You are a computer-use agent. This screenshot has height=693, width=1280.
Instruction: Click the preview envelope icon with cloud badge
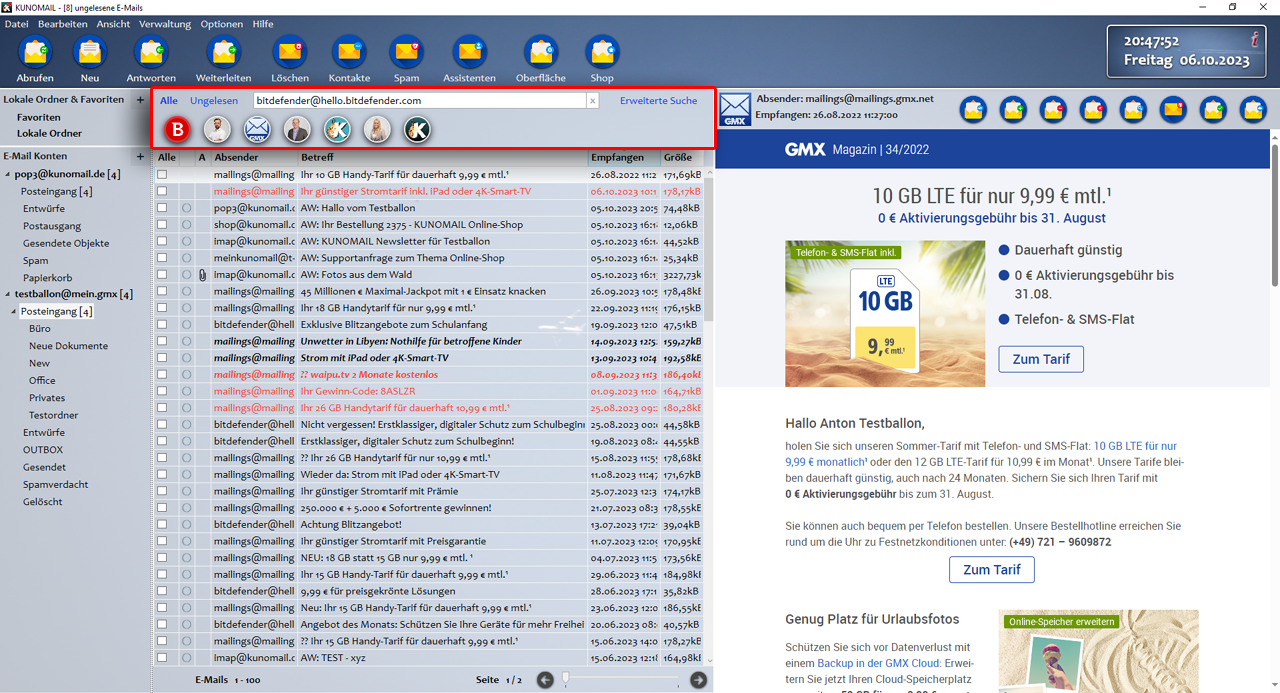coord(1253,109)
